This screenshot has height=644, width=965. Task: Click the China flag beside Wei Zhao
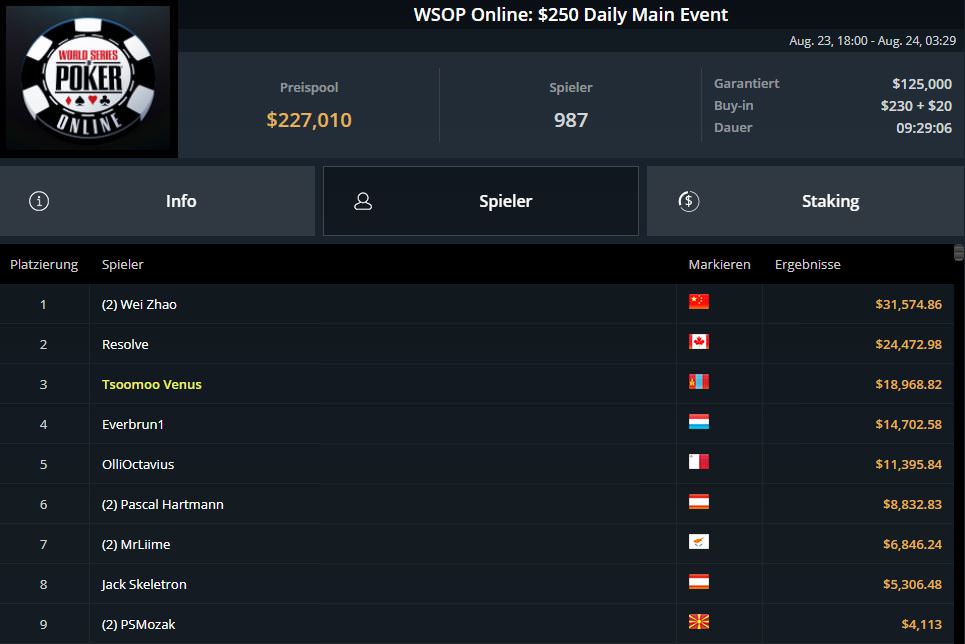[x=698, y=302]
